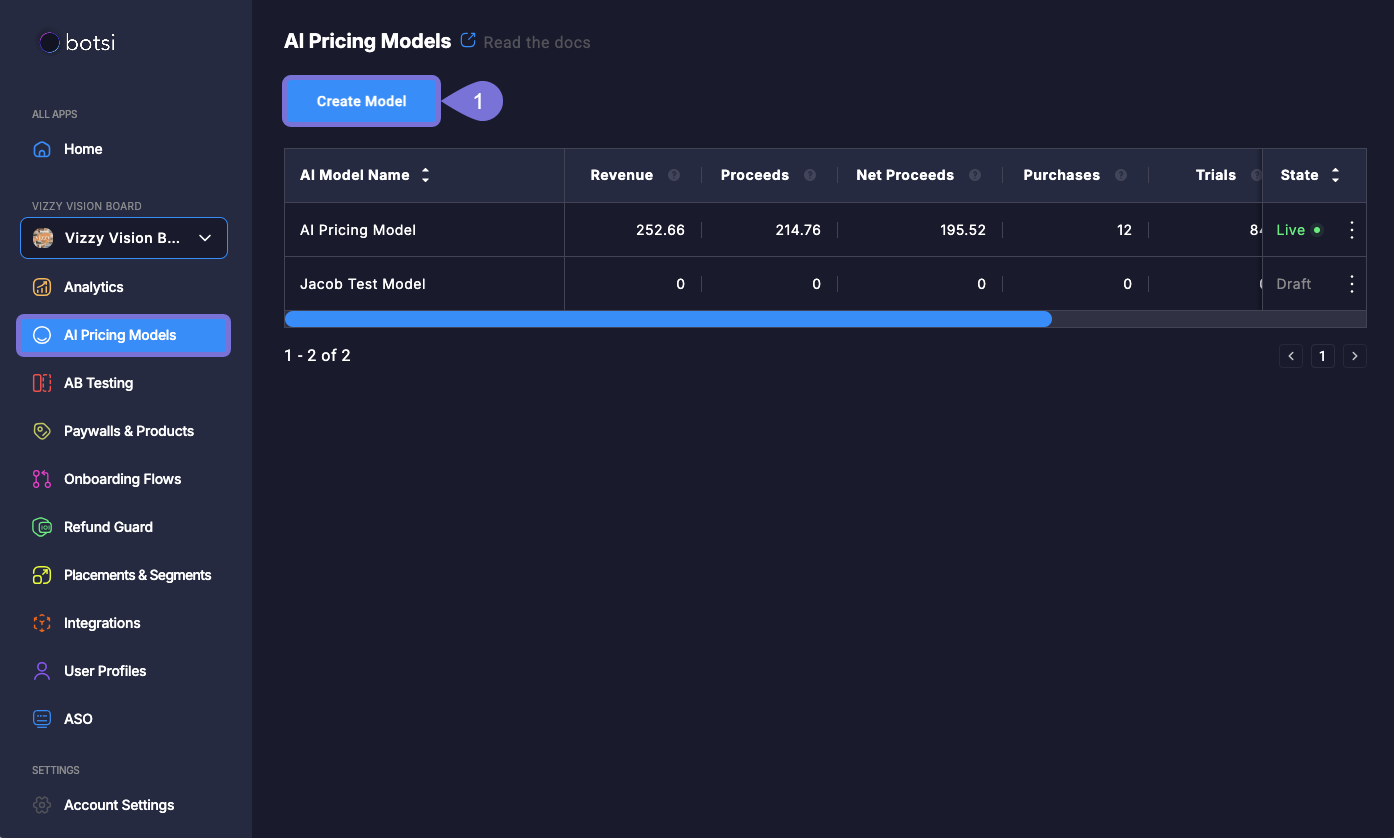Go to the next page arrow
The width and height of the screenshot is (1394, 838).
tap(1355, 356)
